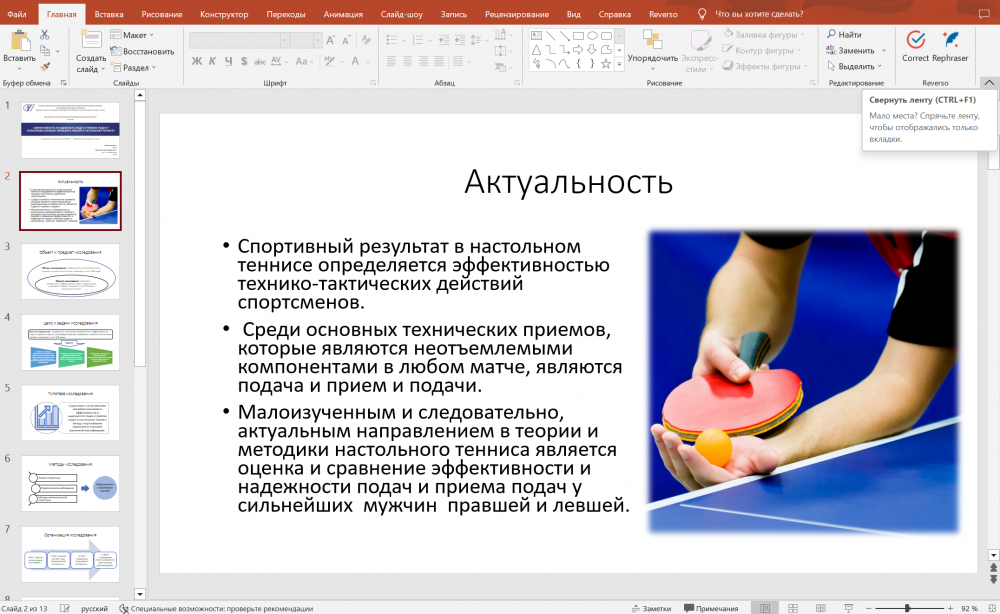The image size is (1000, 614).
Task: Click the zoom percentage 92 %
Action: 969,608
